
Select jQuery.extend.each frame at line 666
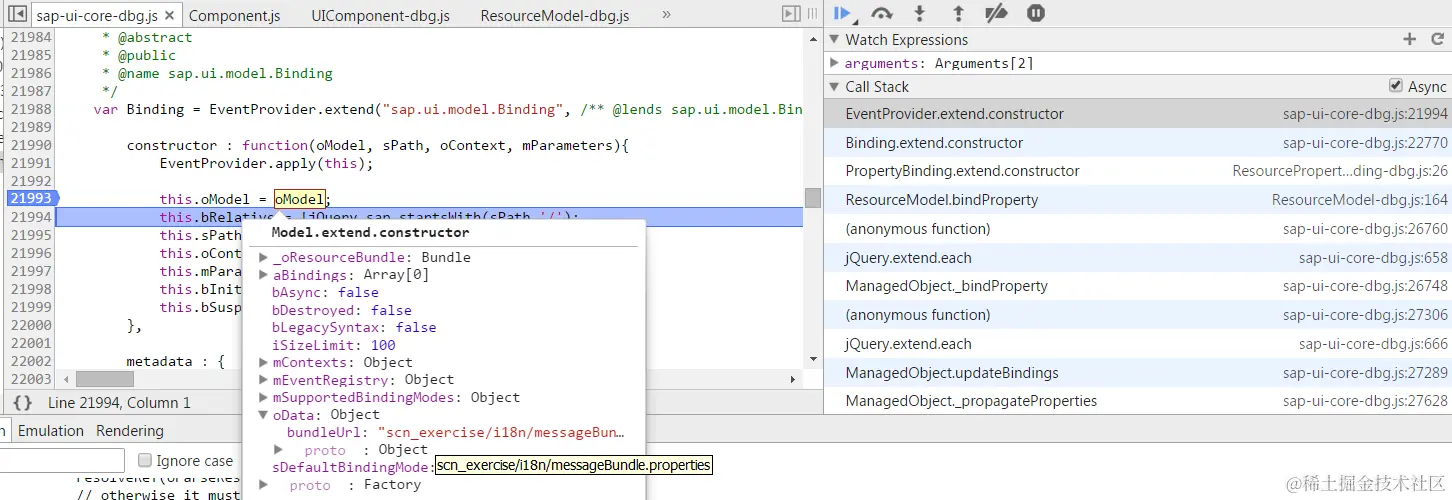[1138, 344]
